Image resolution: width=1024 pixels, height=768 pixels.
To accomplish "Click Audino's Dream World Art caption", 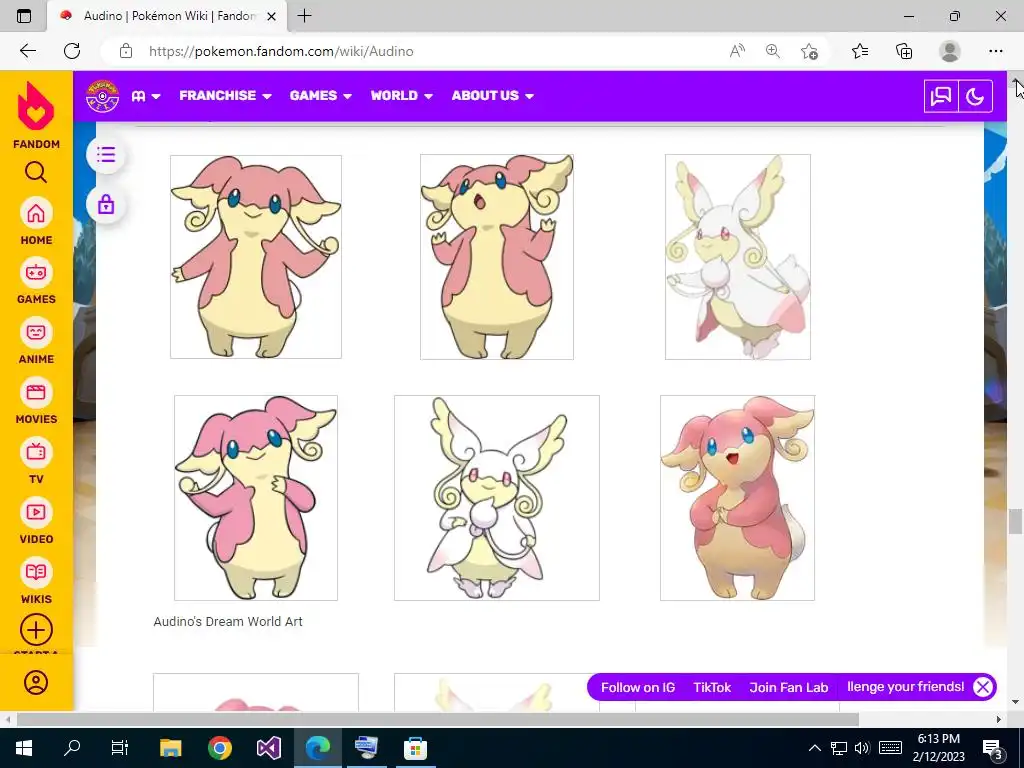I will [x=228, y=622].
